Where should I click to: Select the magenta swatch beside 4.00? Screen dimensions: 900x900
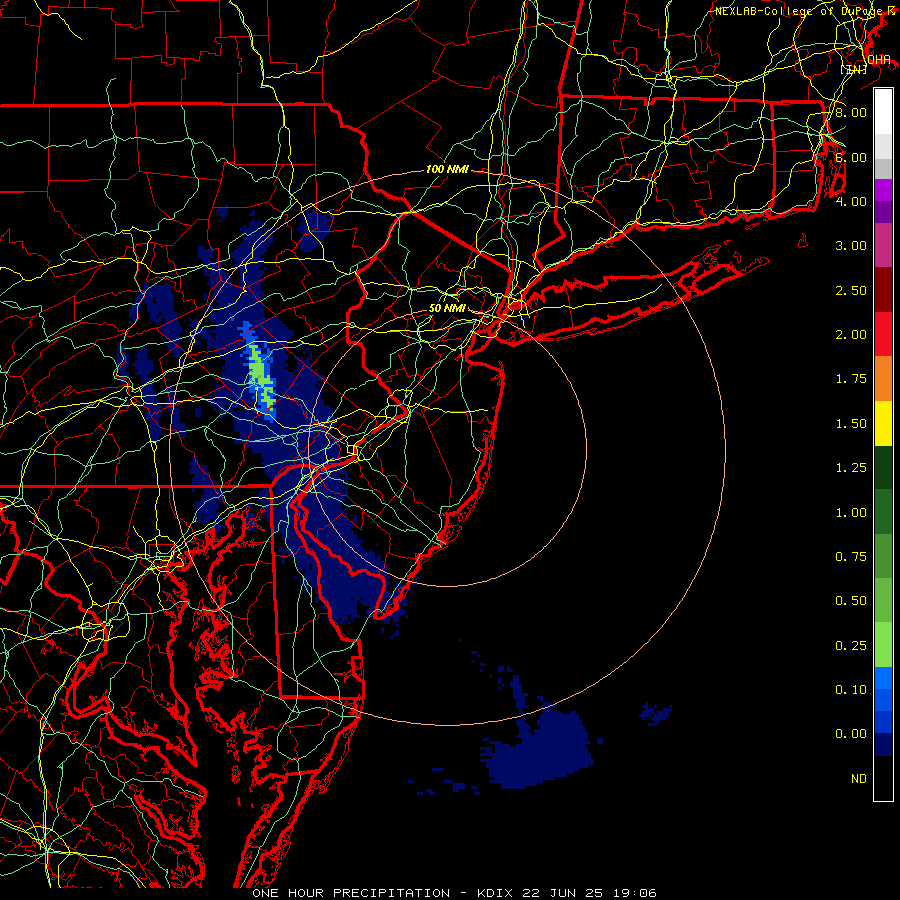pyautogui.click(x=883, y=191)
